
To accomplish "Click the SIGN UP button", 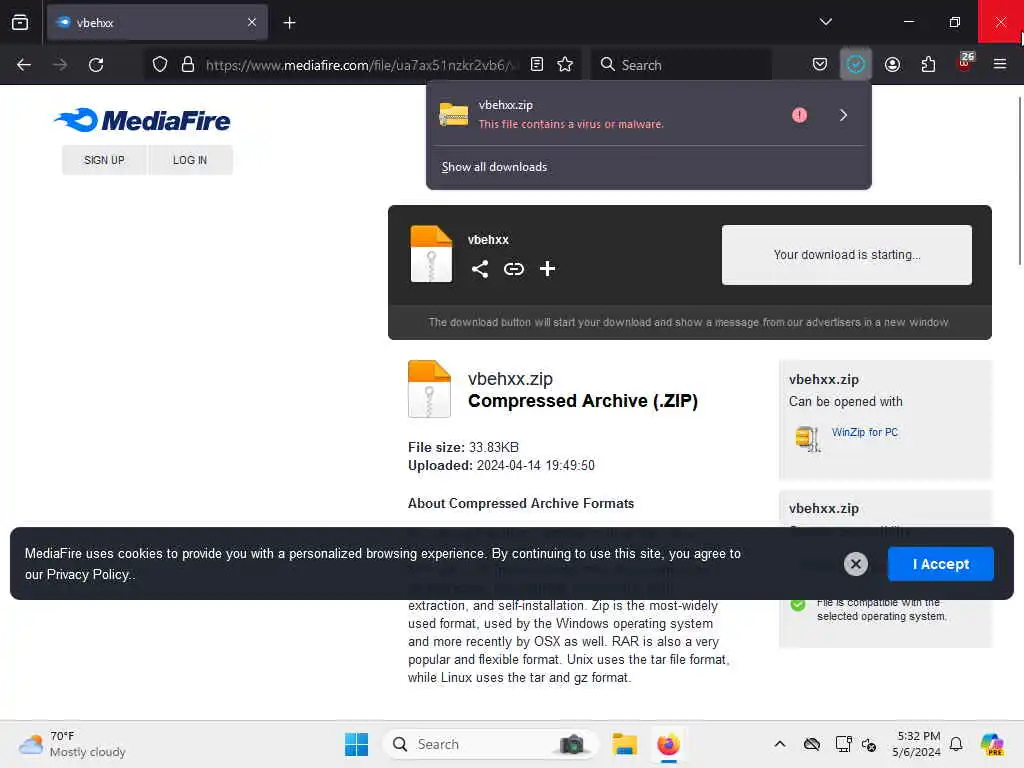I will (x=104, y=160).
